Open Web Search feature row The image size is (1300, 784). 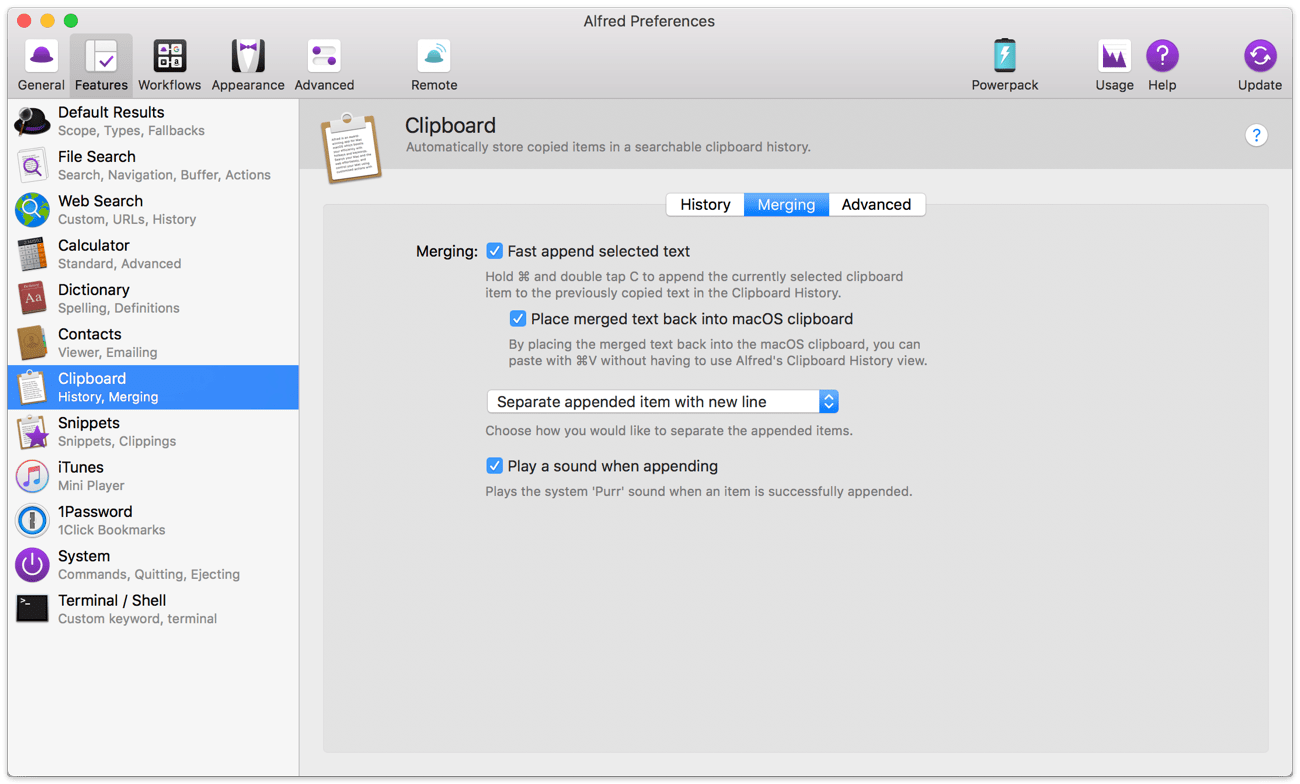point(153,210)
